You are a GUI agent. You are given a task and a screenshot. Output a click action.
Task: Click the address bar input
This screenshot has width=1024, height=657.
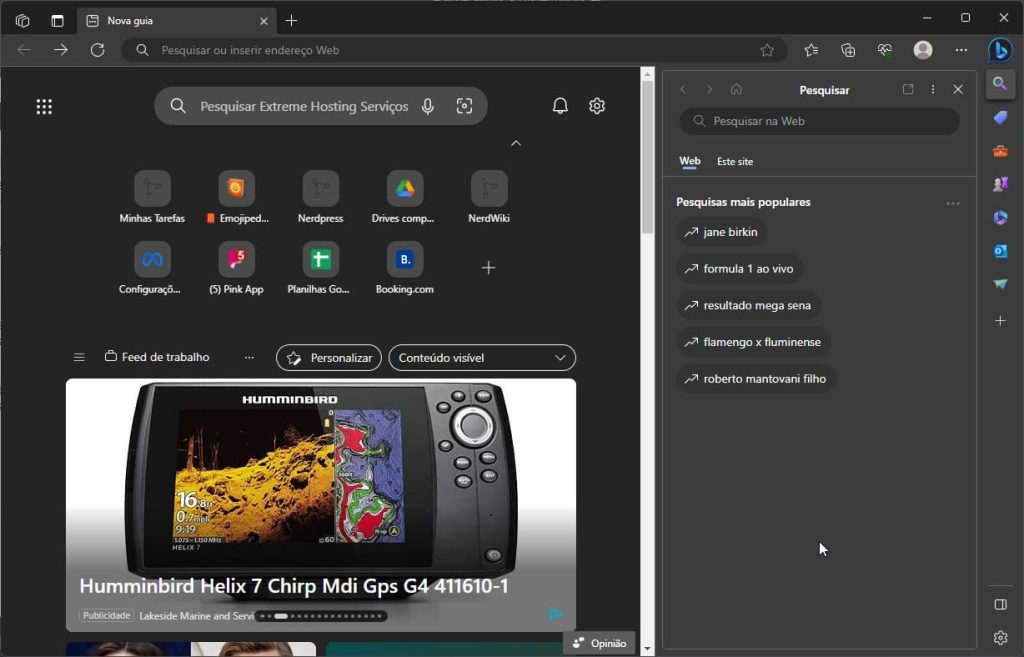[454, 50]
